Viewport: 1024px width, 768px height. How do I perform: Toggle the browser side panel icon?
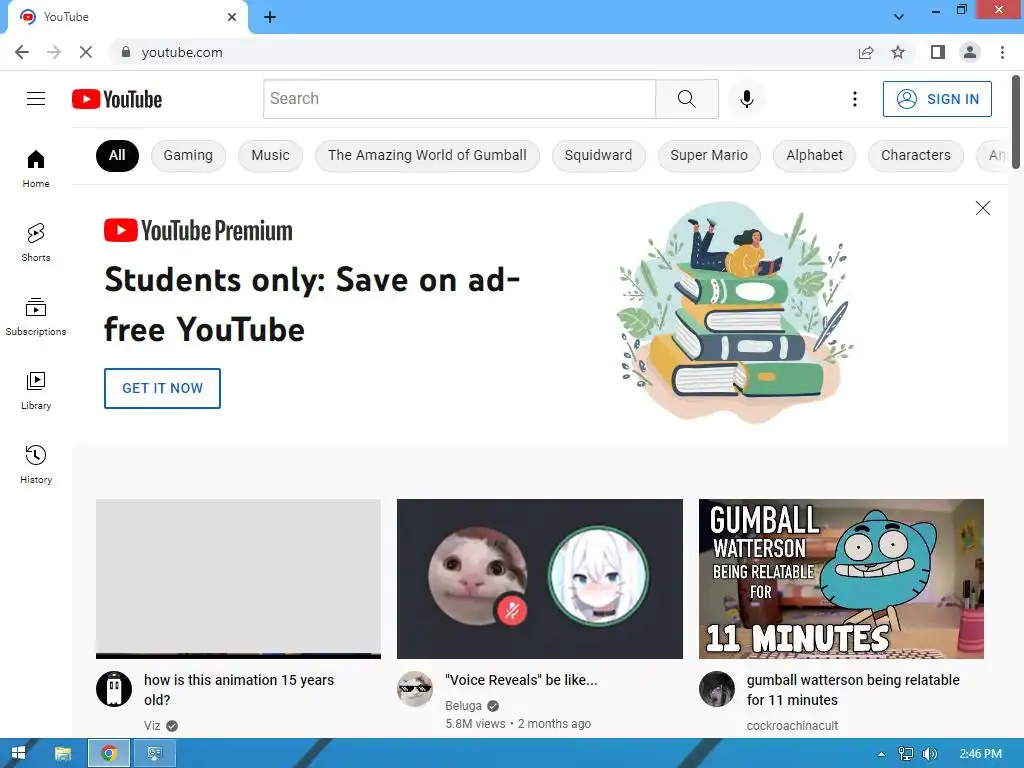click(x=938, y=52)
